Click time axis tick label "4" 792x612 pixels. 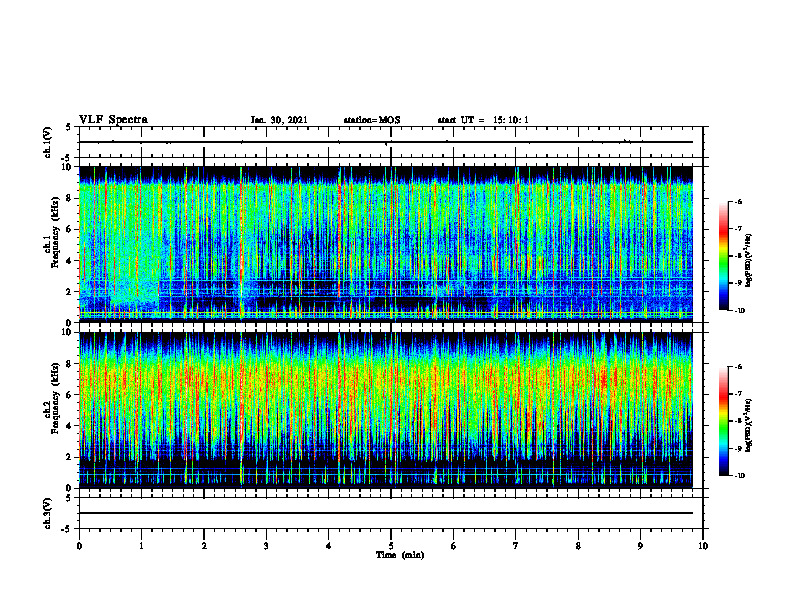point(329,546)
